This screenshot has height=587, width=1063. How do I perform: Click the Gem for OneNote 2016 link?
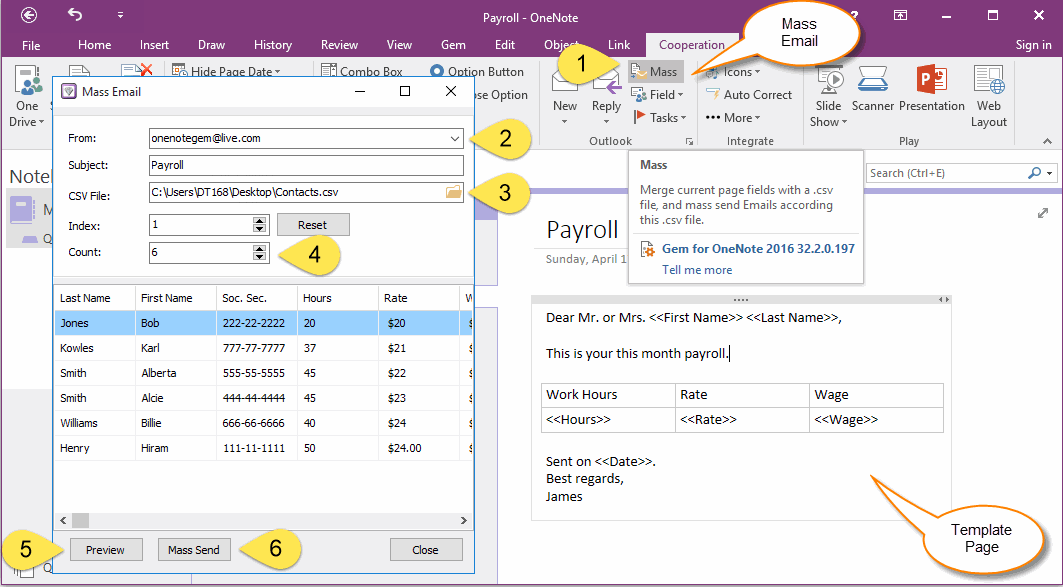pos(759,249)
